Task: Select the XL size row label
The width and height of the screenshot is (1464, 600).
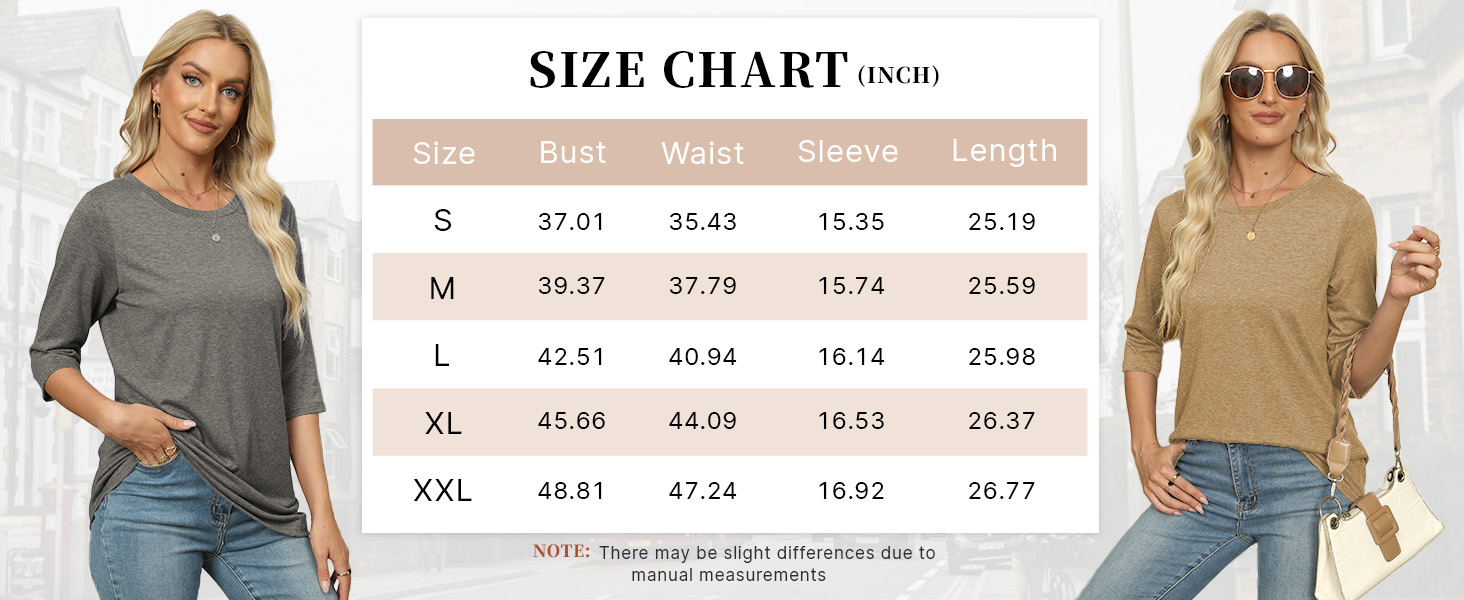Action: [443, 424]
